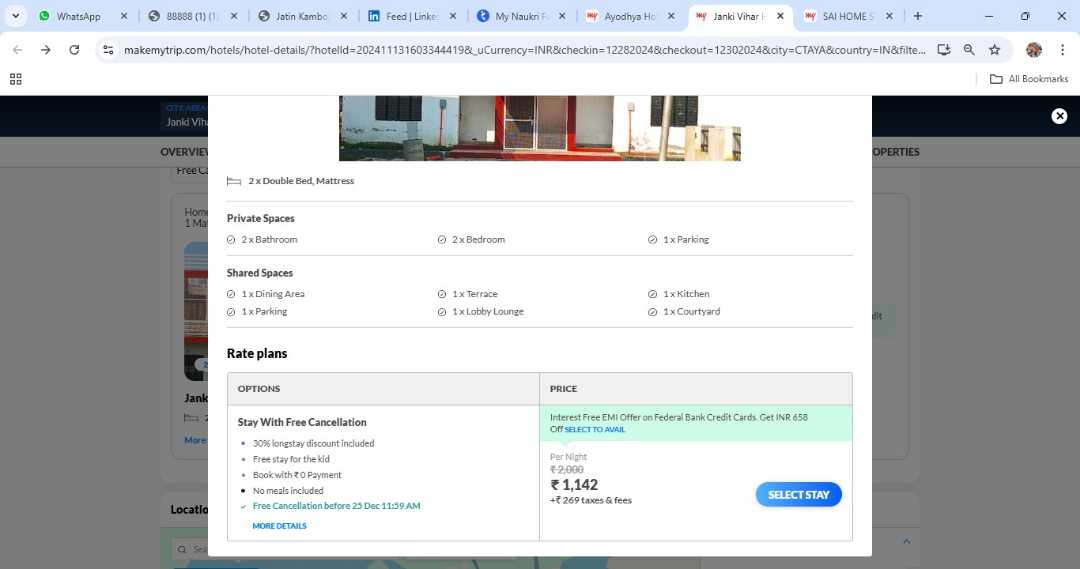Click the 1 x Courtyard check icon
The height and width of the screenshot is (569, 1080).
point(652,312)
